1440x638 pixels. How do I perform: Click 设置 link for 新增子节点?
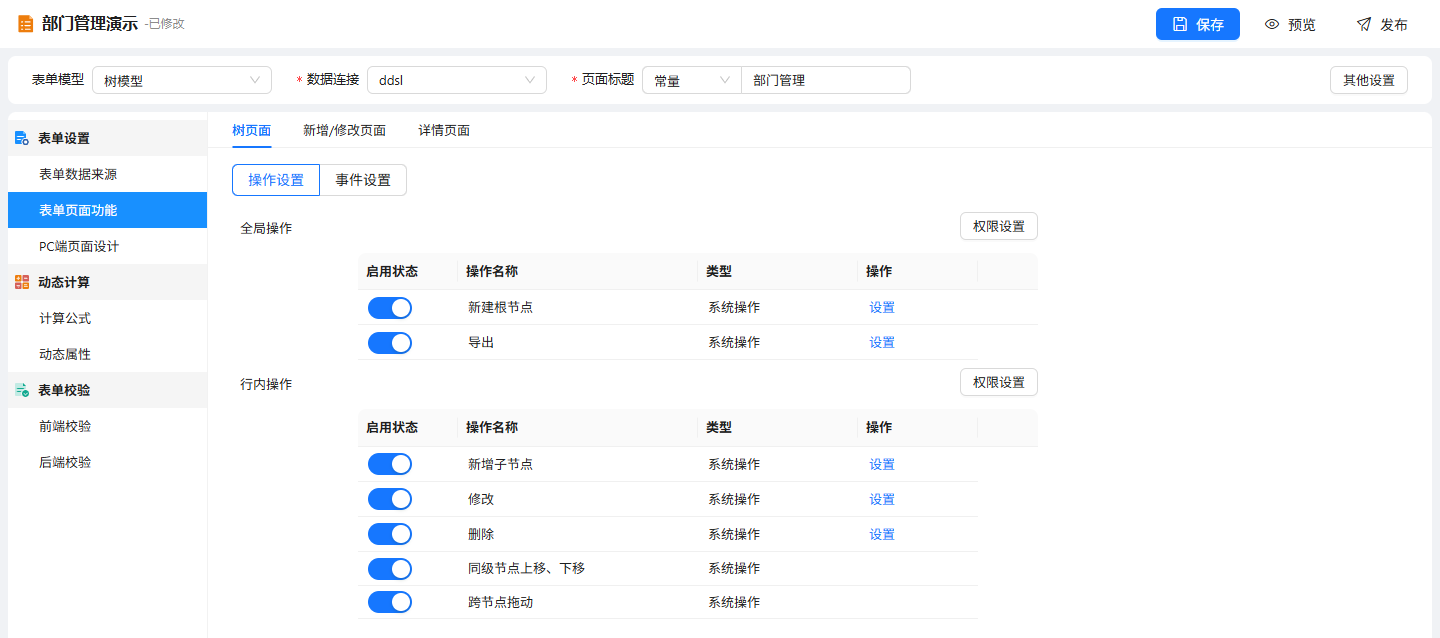pos(882,465)
